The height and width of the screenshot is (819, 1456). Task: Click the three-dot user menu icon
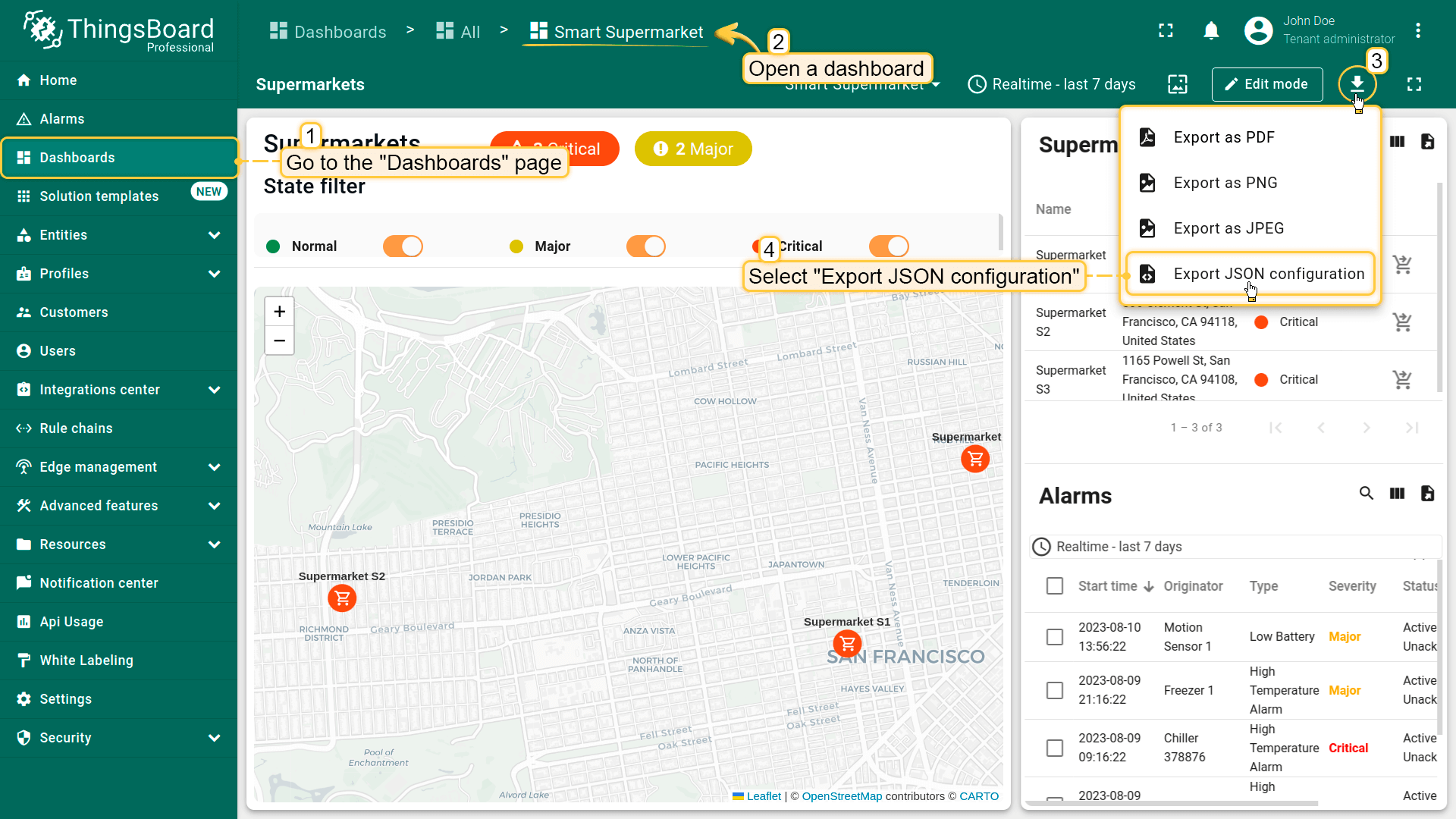tap(1417, 31)
